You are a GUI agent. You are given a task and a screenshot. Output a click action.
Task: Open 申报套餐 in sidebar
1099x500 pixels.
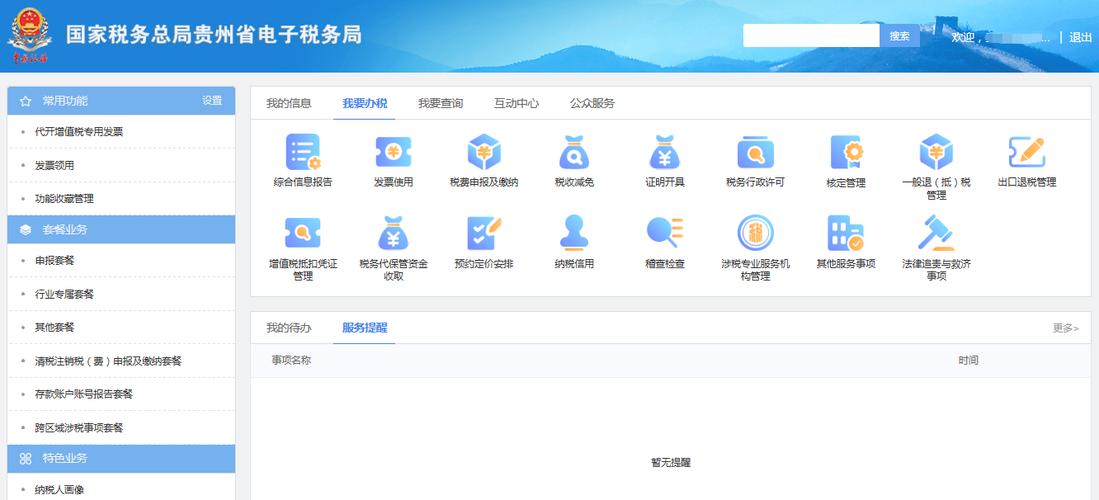(x=55, y=260)
